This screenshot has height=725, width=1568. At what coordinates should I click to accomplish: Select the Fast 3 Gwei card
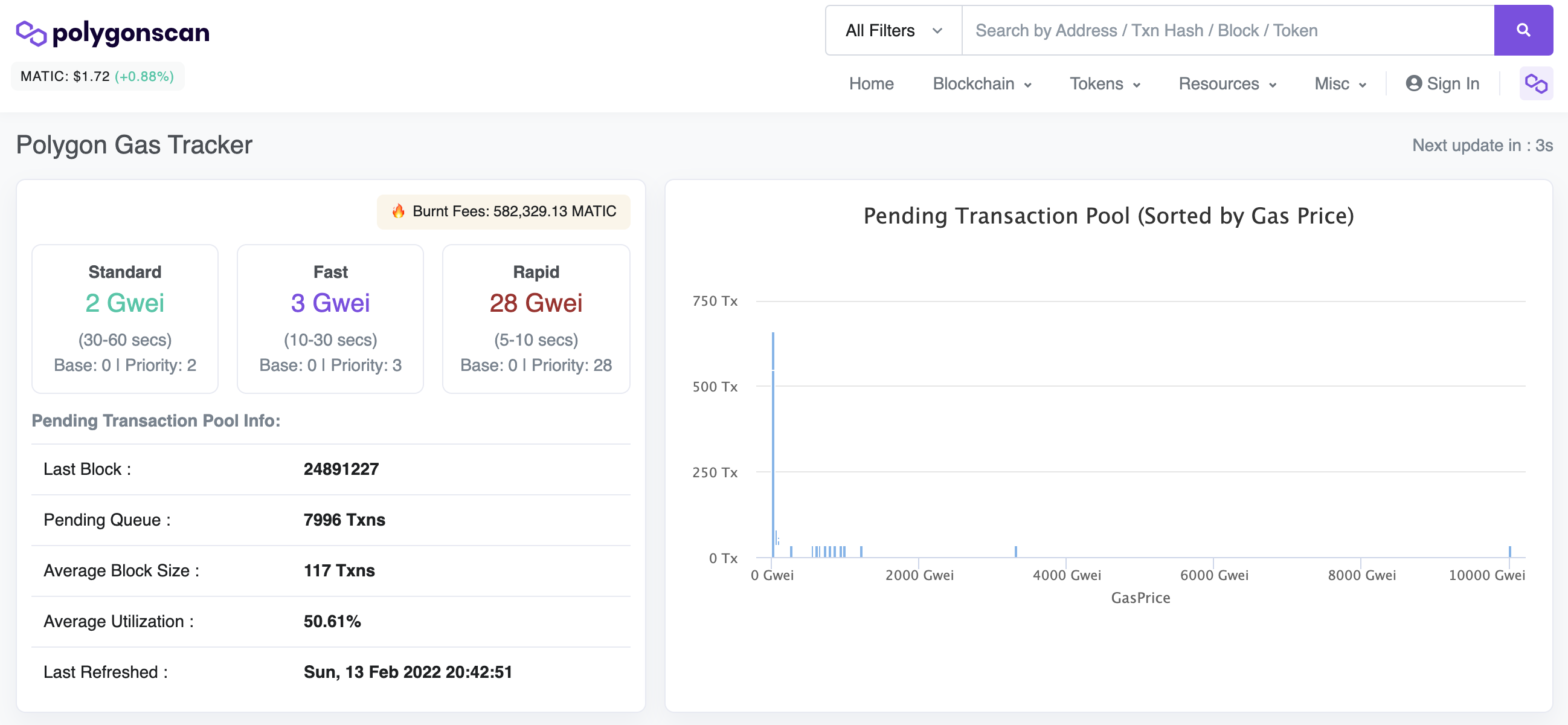click(330, 319)
